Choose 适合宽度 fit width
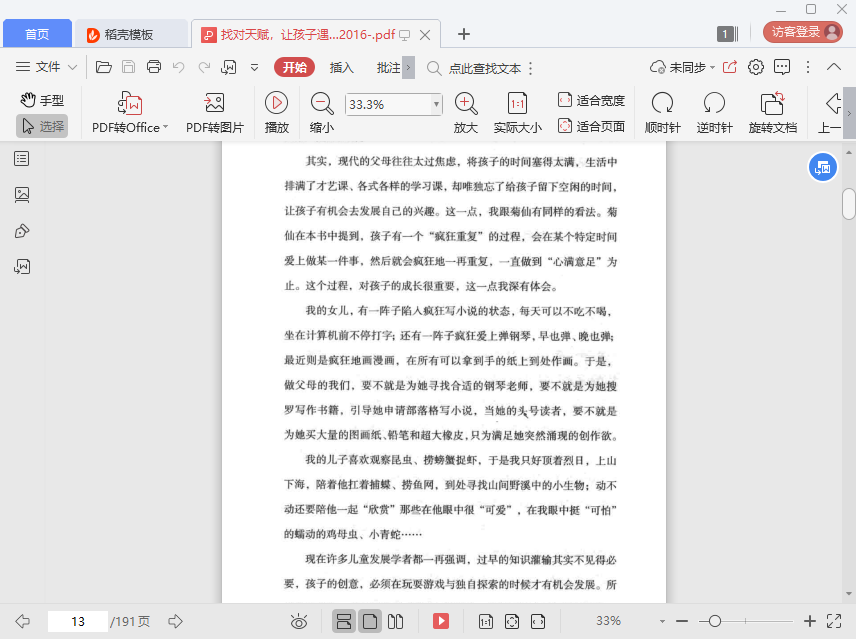856x639 pixels. 591,100
